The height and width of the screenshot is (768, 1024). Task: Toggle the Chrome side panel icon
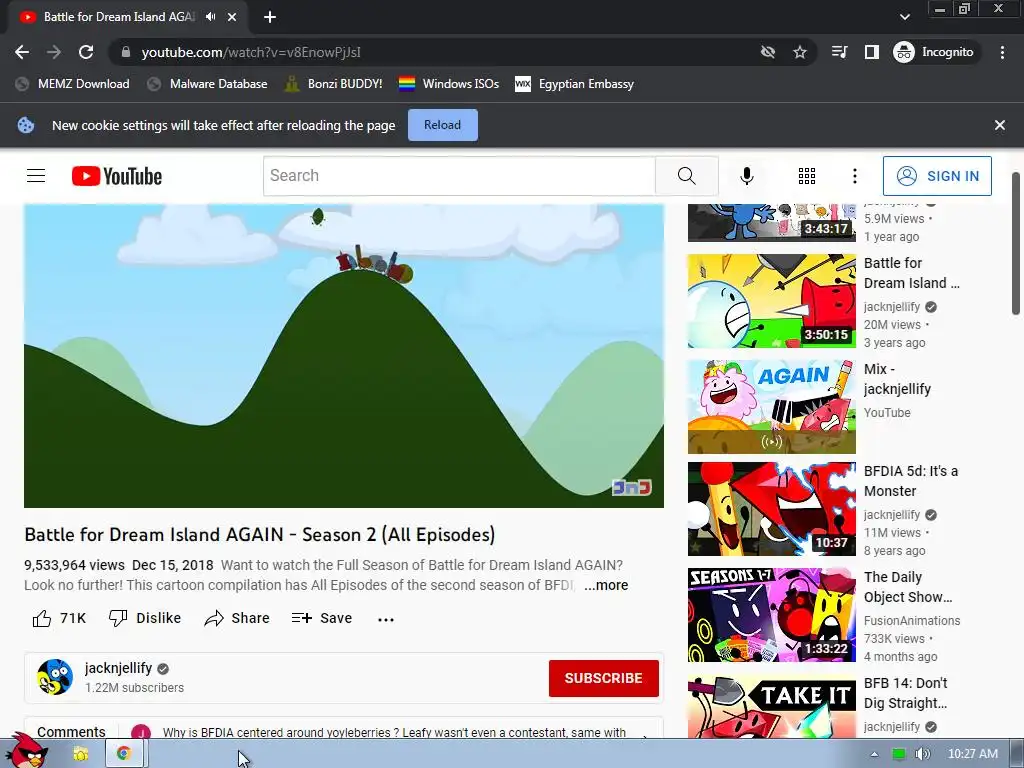(x=872, y=52)
